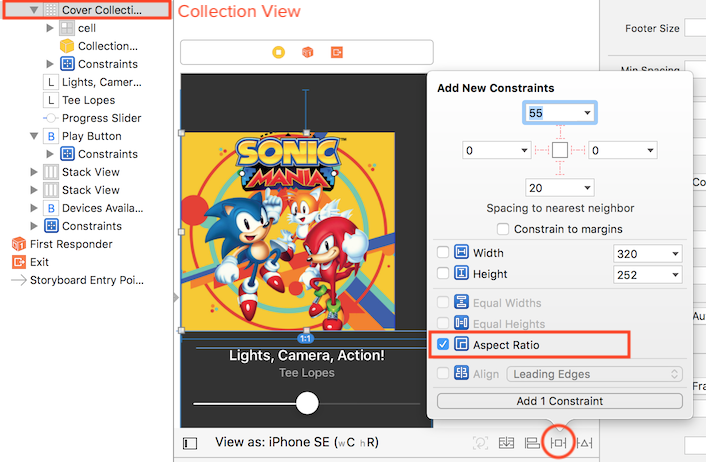Select the Exit icon in outline

[x=19, y=262]
